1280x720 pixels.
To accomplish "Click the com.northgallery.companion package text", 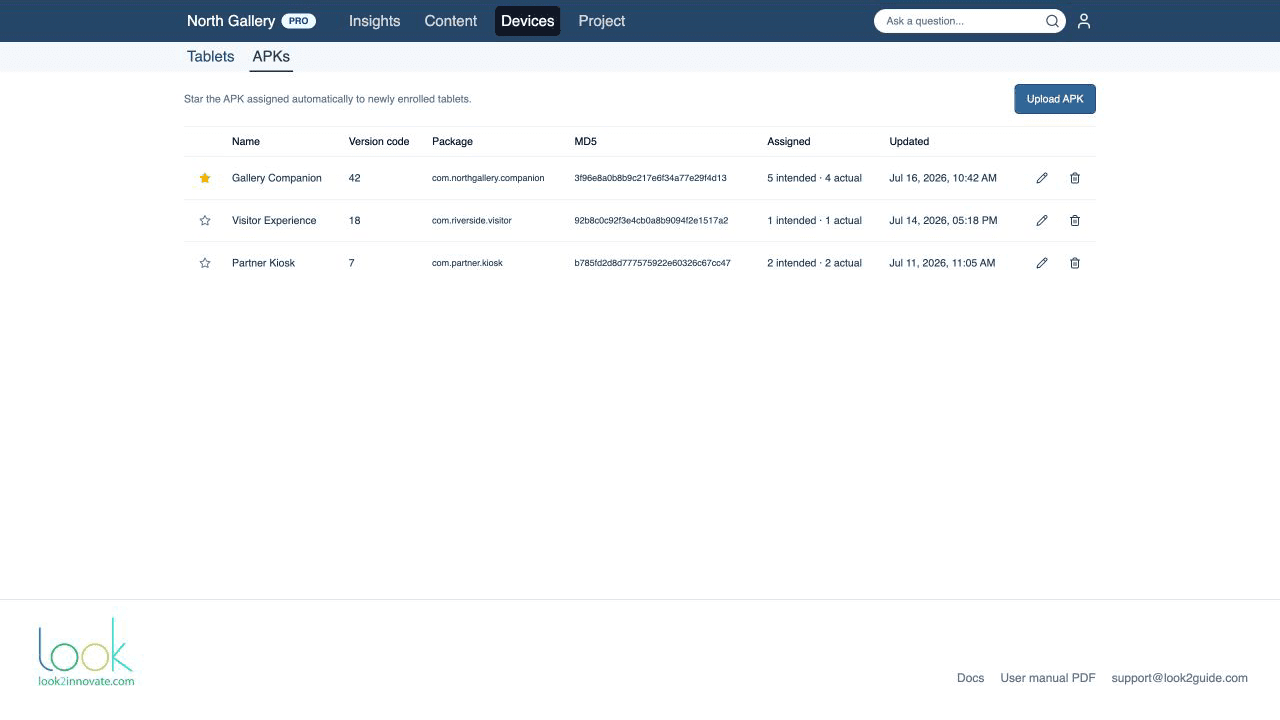I will (x=488, y=178).
